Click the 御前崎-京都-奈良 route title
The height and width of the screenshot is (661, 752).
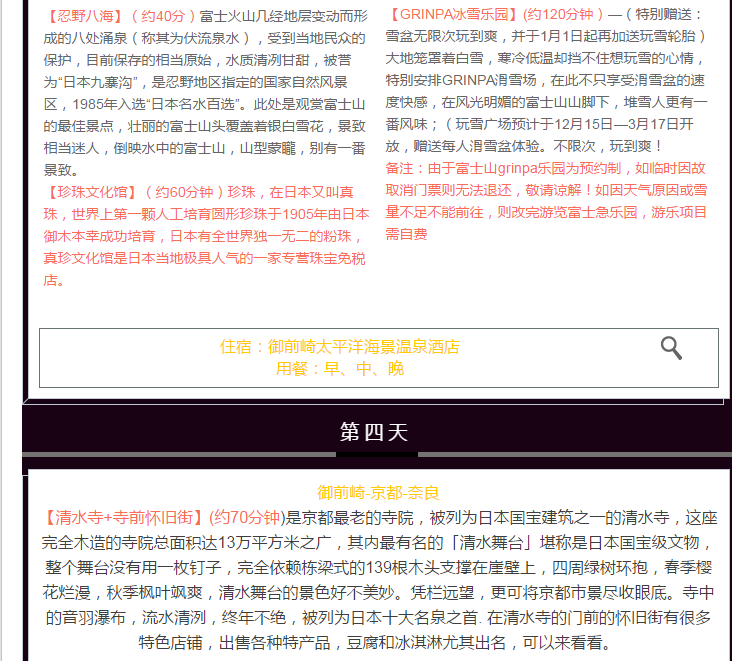tap(378, 493)
